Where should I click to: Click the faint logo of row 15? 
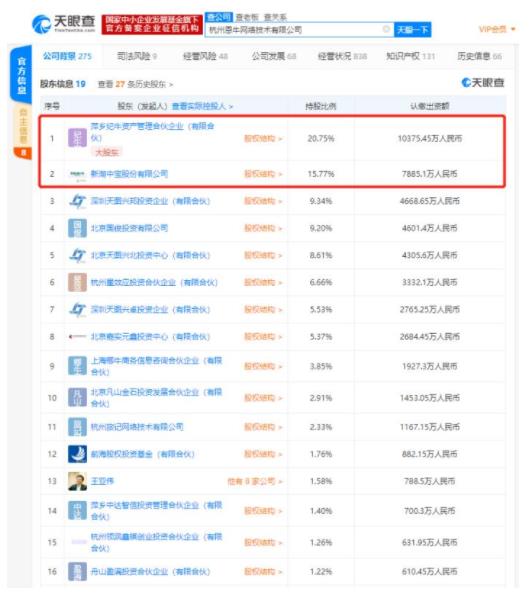coord(79,542)
